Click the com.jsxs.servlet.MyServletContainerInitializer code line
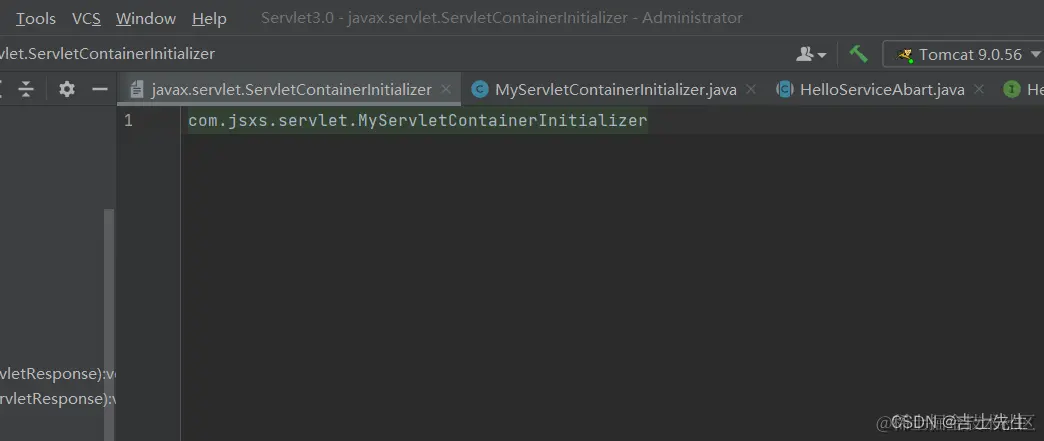 click(417, 121)
